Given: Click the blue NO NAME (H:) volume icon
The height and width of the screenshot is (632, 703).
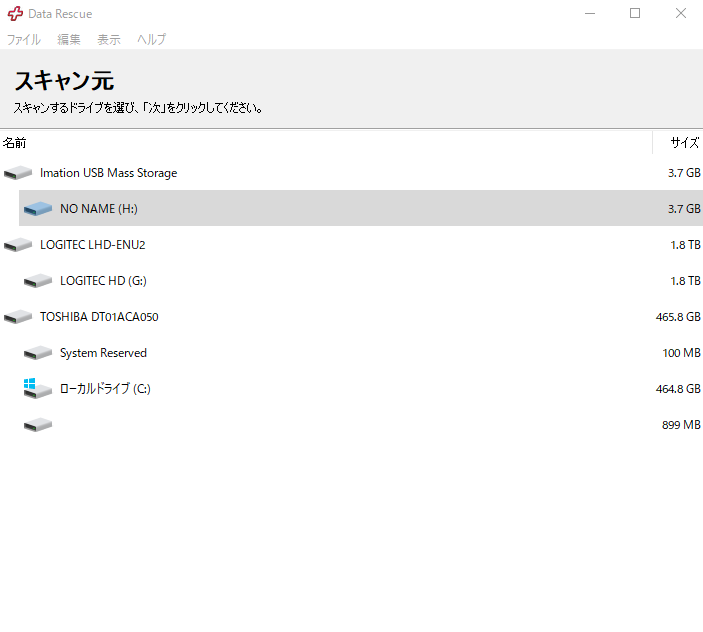Looking at the screenshot, I should tap(37, 209).
